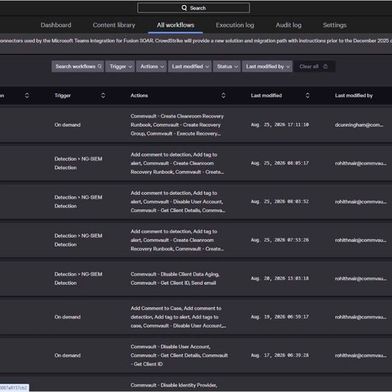Click actions with Commvault - Disable Client Data Aging
392x392 pixels.
(175, 278)
